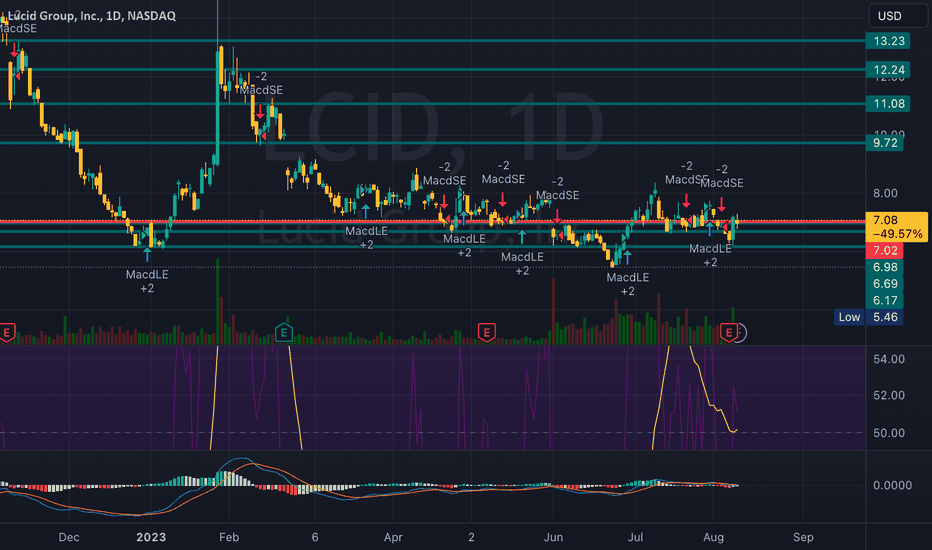Open the USD currency selector
The height and width of the screenshot is (550, 932).
898,15
